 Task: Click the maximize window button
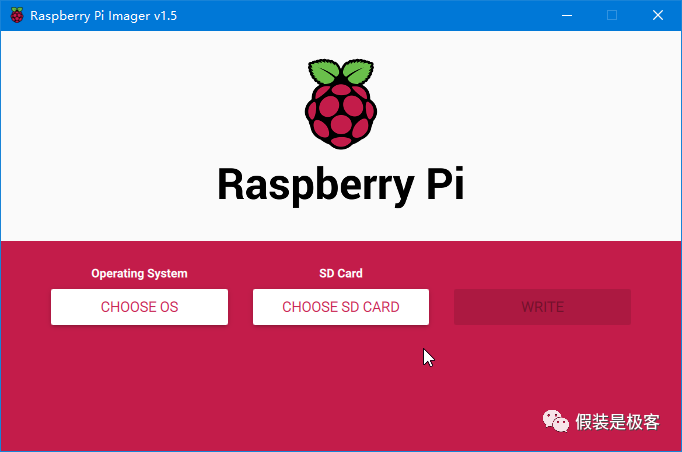(612, 15)
